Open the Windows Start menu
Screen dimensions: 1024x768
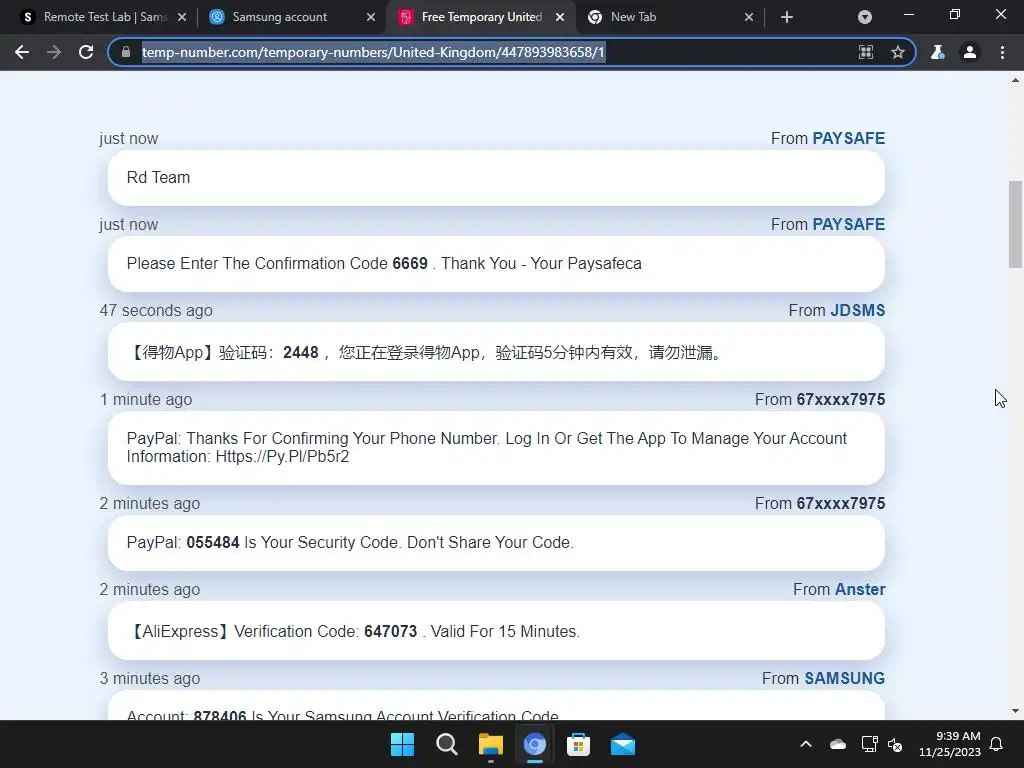pyautogui.click(x=402, y=744)
